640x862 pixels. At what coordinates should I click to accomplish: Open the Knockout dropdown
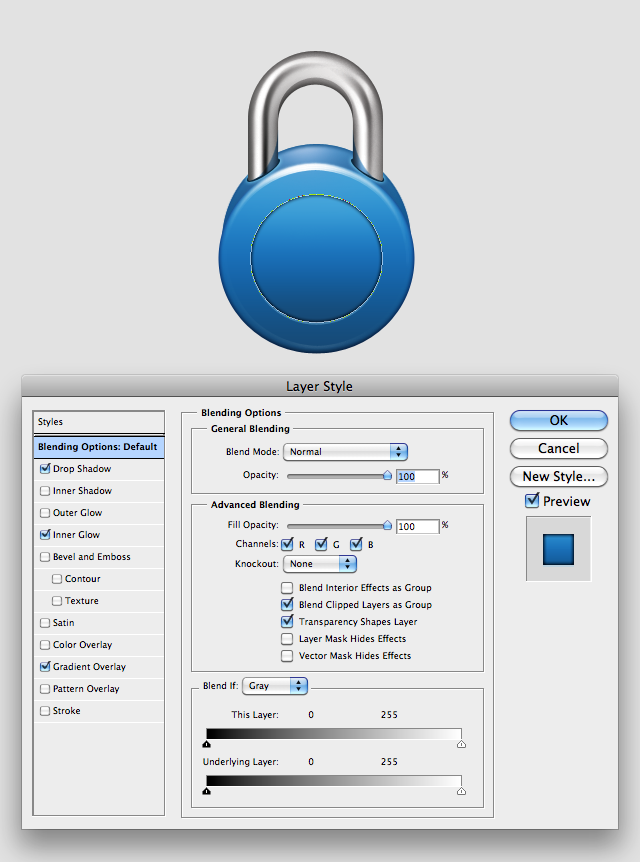coord(319,564)
